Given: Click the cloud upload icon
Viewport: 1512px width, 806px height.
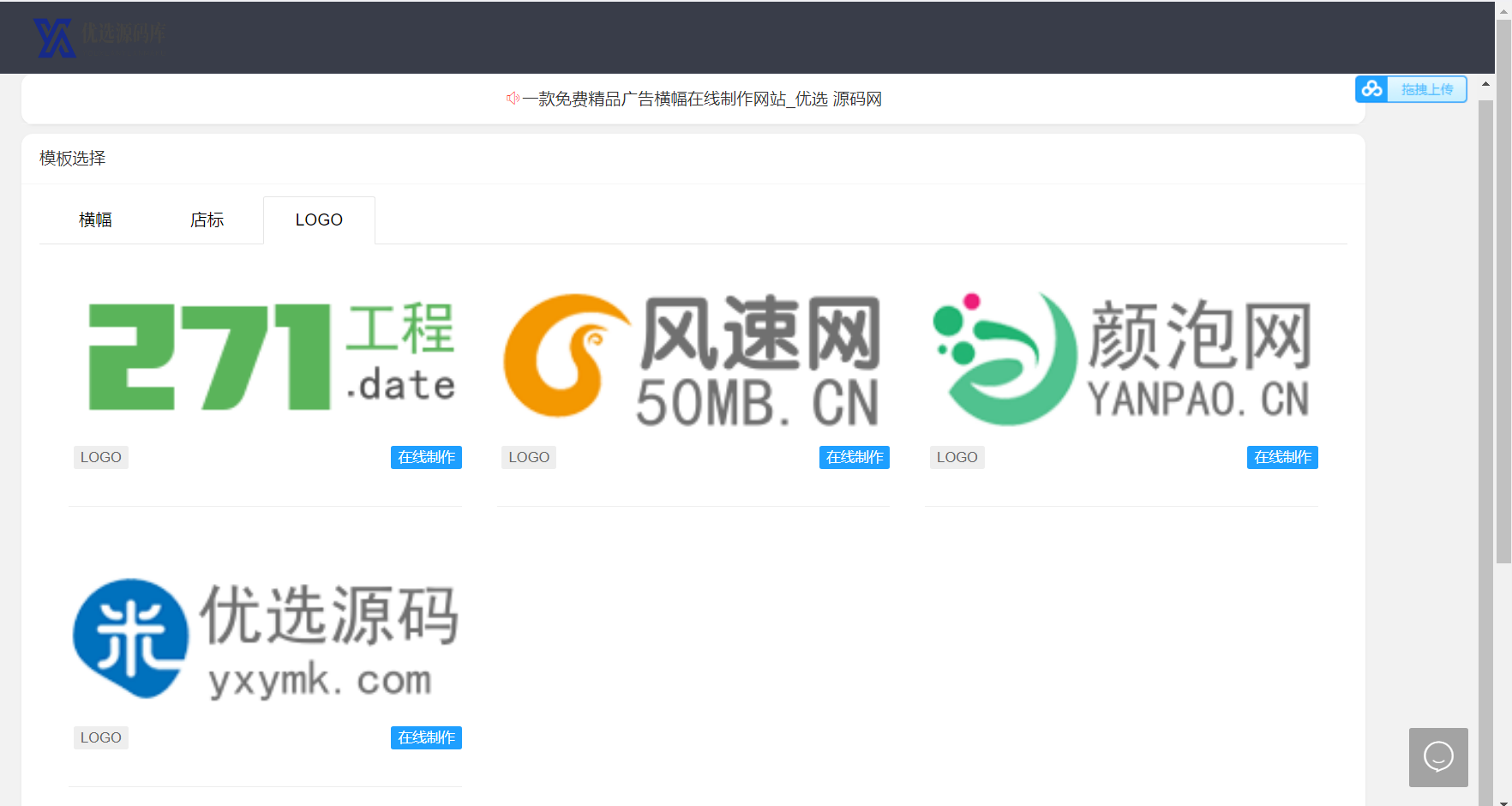Looking at the screenshot, I should 1372,89.
